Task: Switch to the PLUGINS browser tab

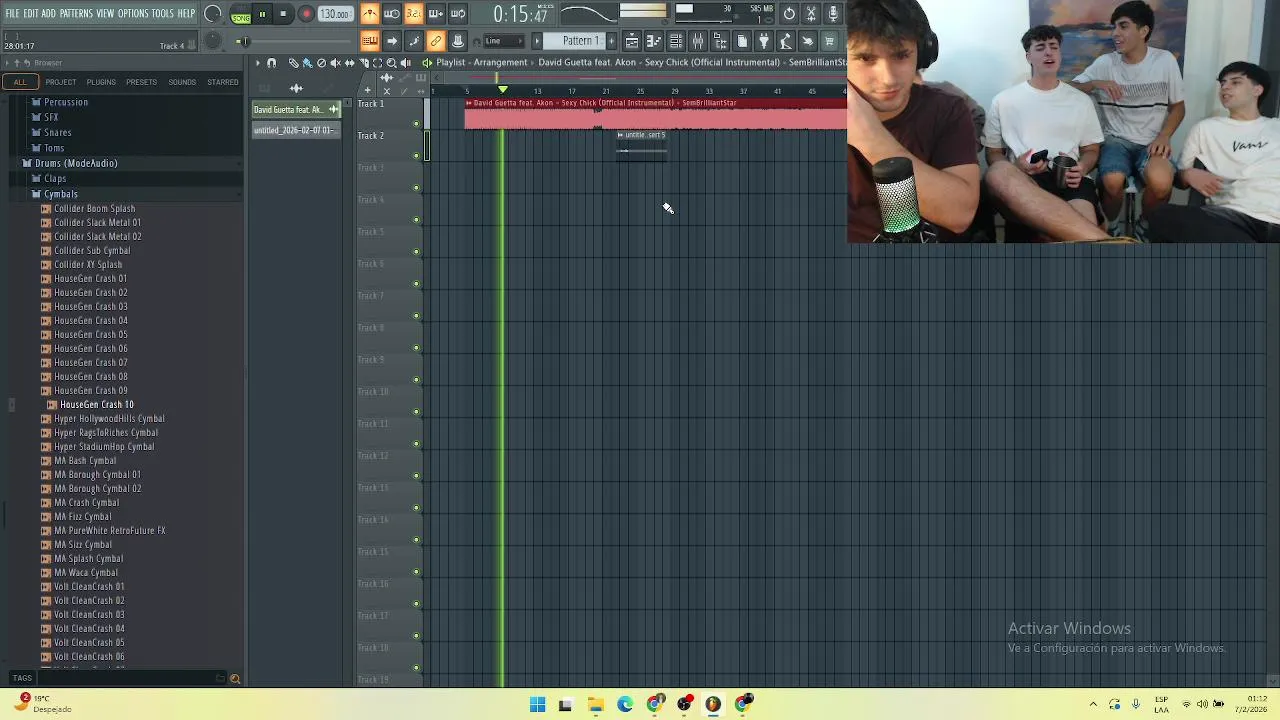Action: (x=101, y=82)
